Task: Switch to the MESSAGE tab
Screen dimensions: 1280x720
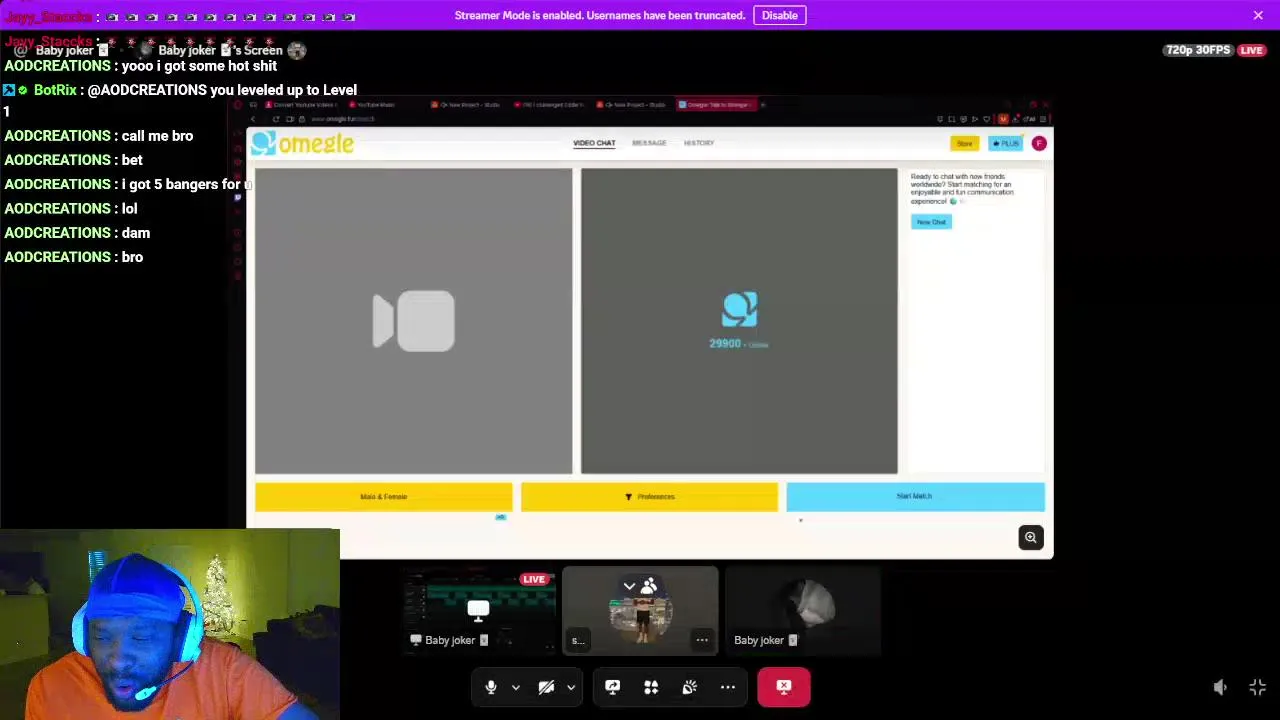Action: point(649,143)
